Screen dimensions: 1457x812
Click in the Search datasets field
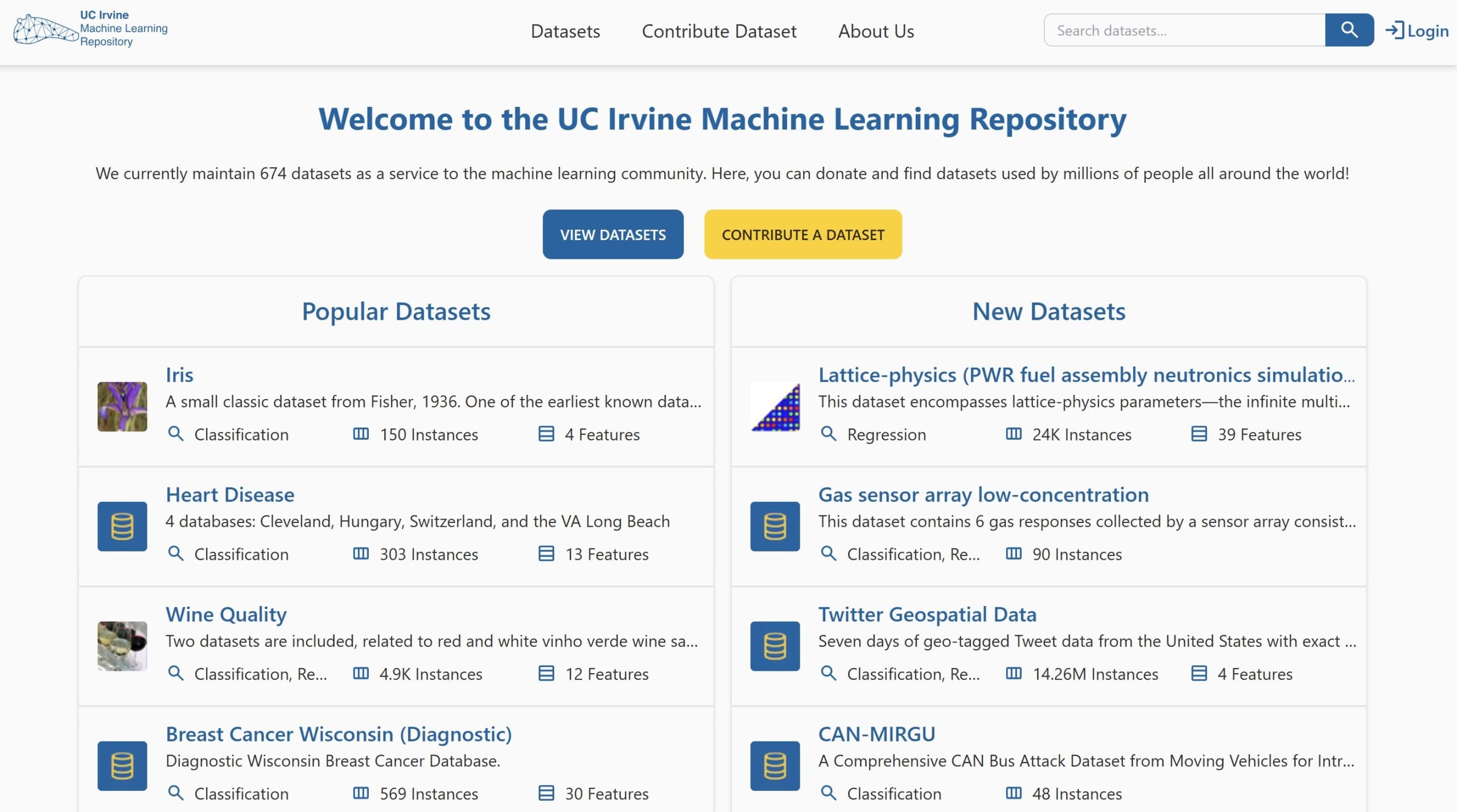click(x=1184, y=30)
